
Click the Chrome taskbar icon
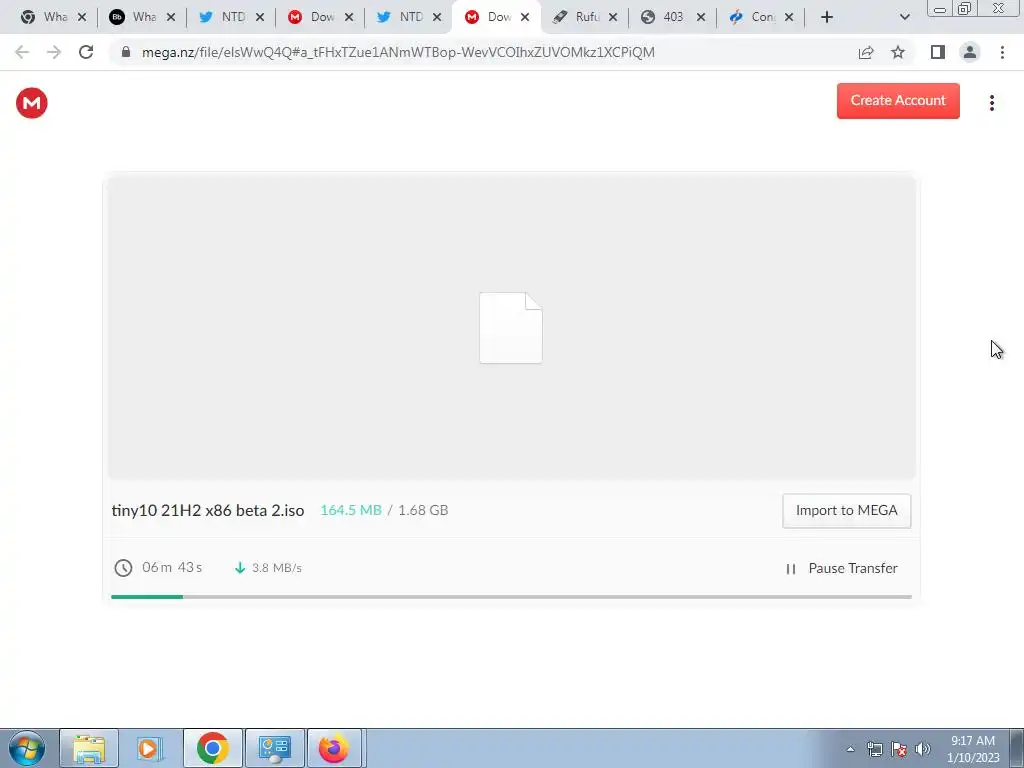coord(212,748)
